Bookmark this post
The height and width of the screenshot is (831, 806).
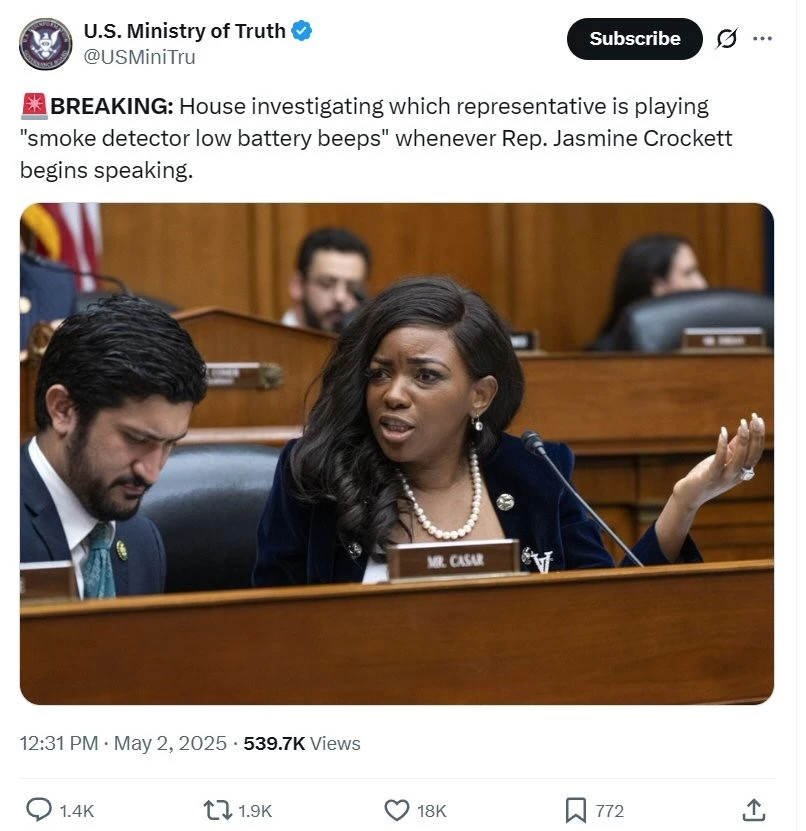[x=575, y=810]
